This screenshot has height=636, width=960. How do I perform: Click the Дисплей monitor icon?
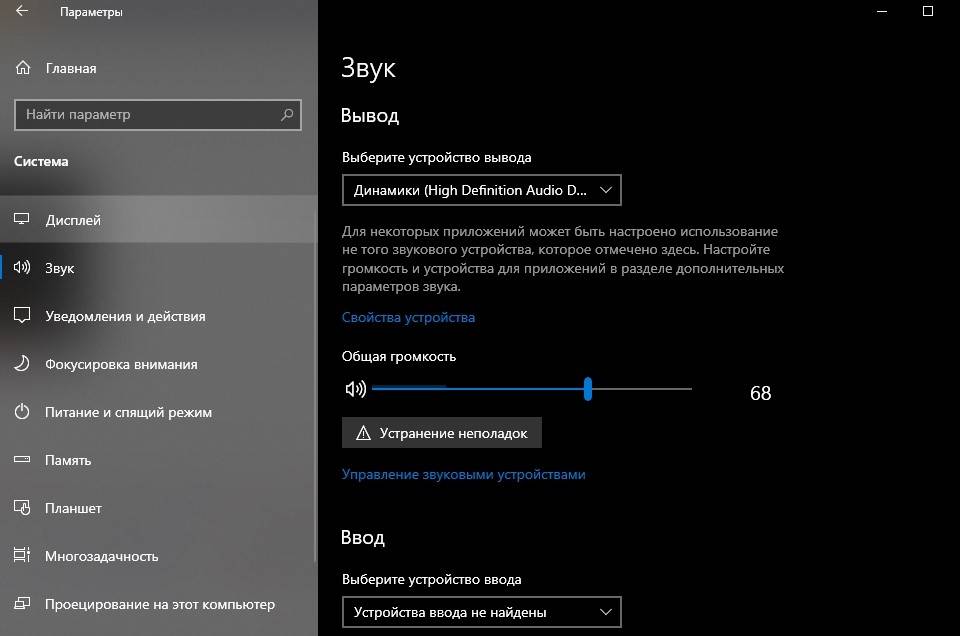pos(22,220)
